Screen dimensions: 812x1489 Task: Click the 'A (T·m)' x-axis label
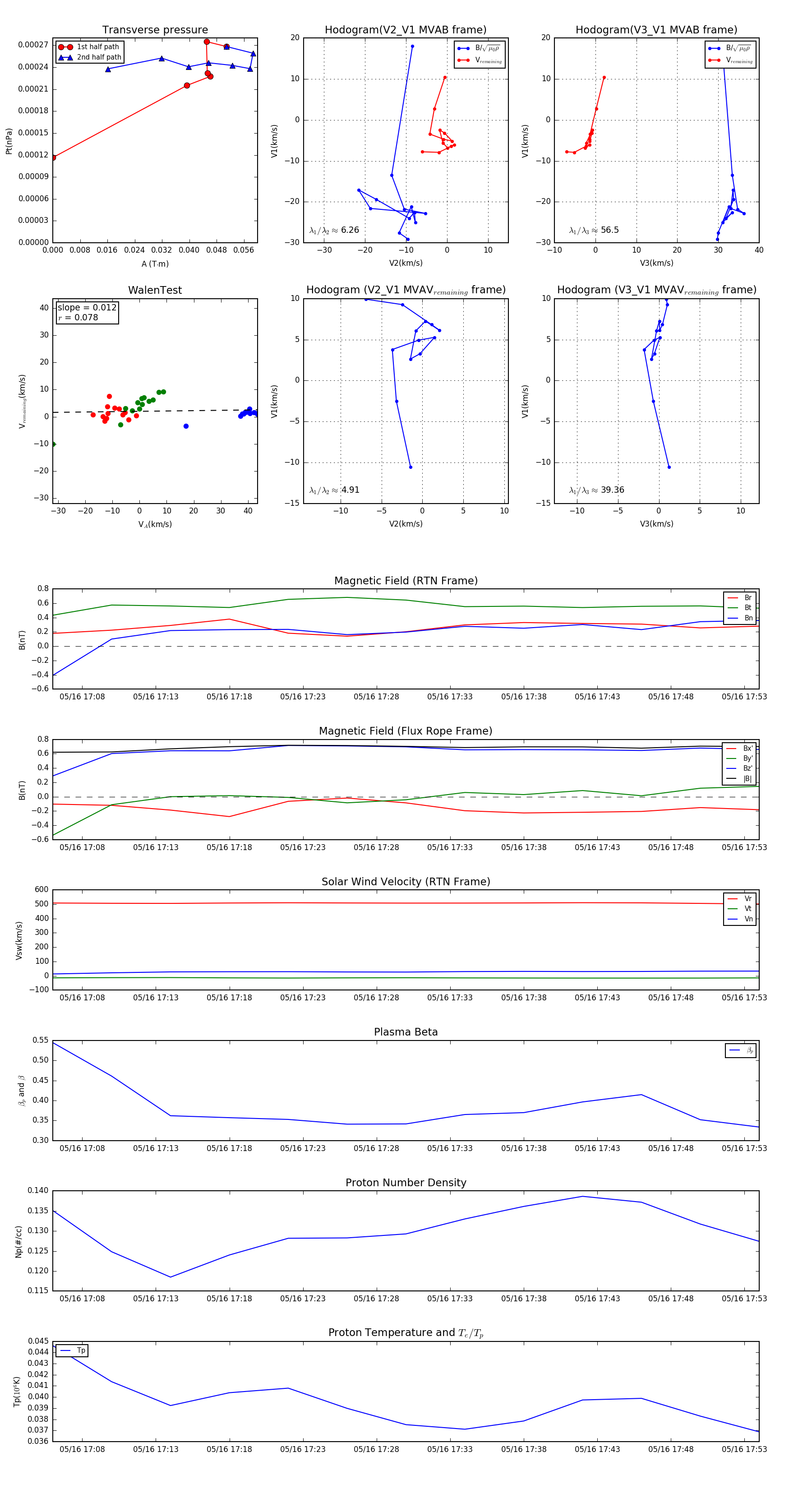[155, 264]
